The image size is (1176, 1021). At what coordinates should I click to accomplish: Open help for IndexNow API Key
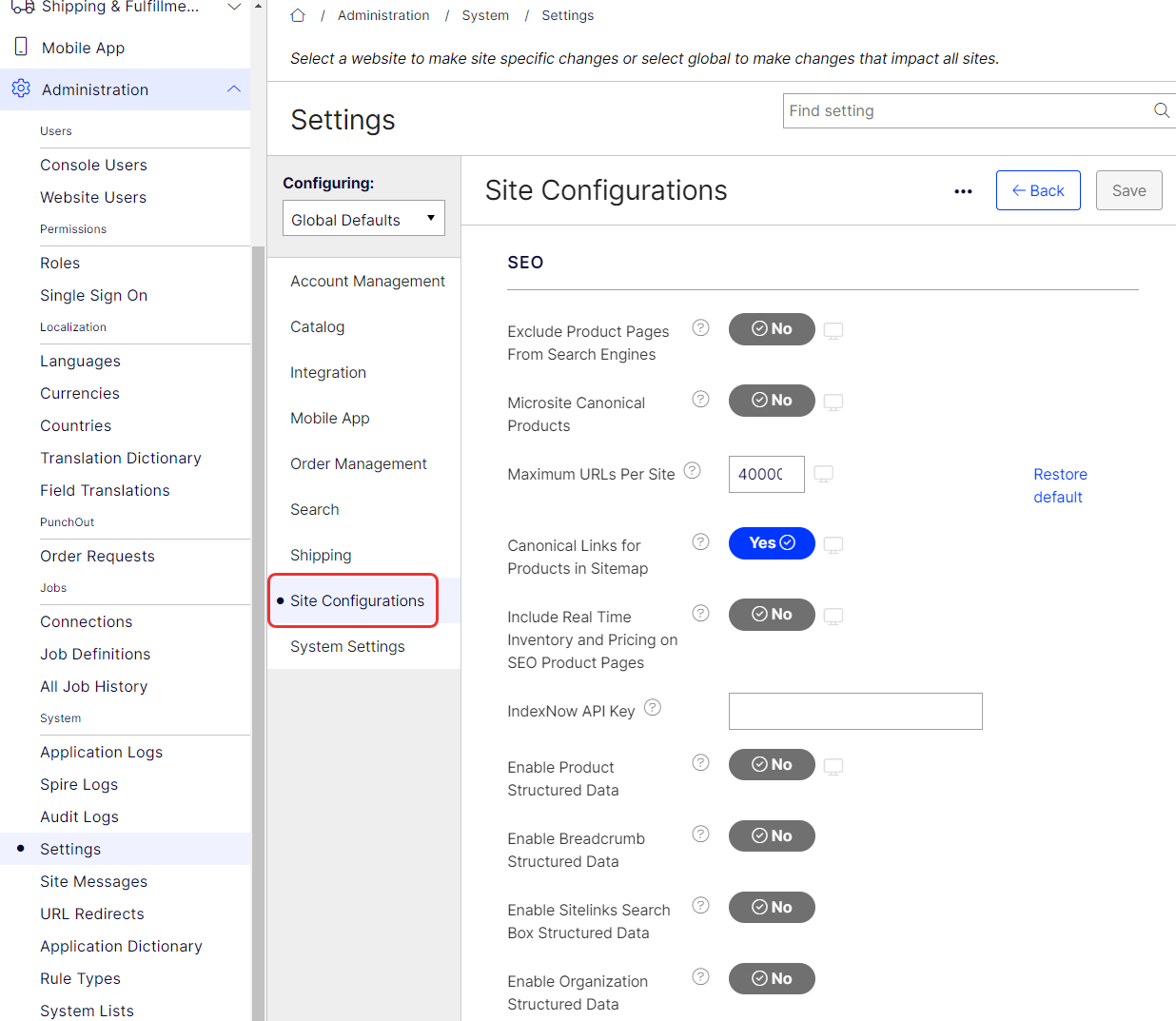(653, 707)
